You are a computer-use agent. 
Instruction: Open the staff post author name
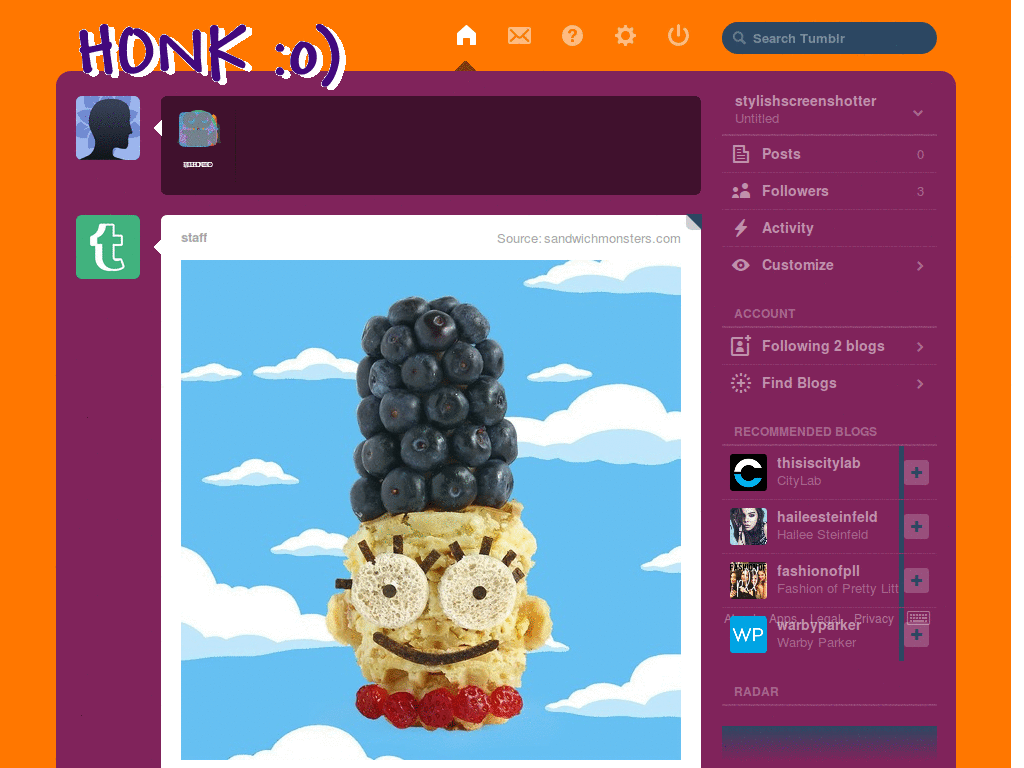pos(193,238)
